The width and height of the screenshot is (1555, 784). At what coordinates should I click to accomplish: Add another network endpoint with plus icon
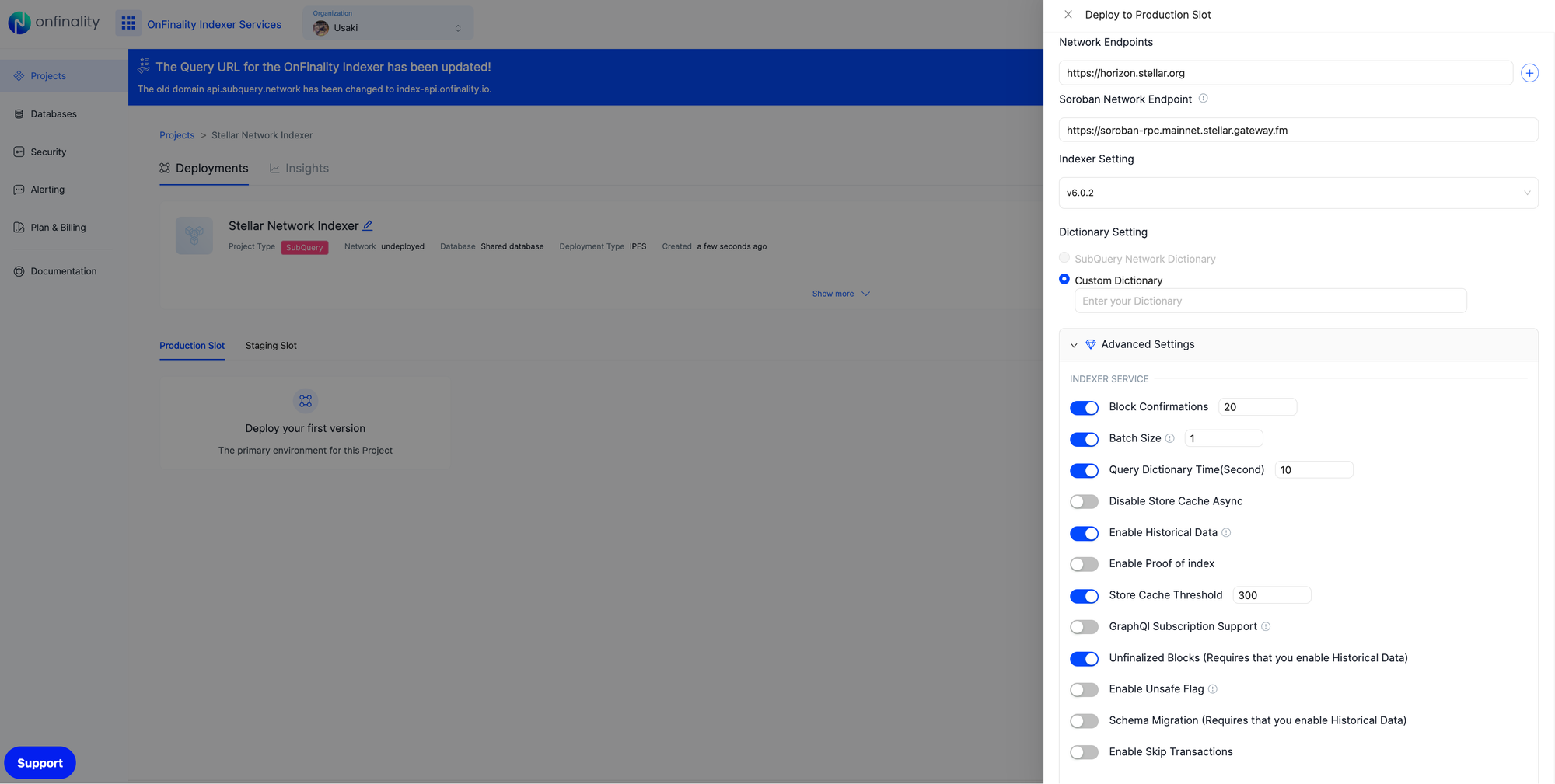[1529, 72]
